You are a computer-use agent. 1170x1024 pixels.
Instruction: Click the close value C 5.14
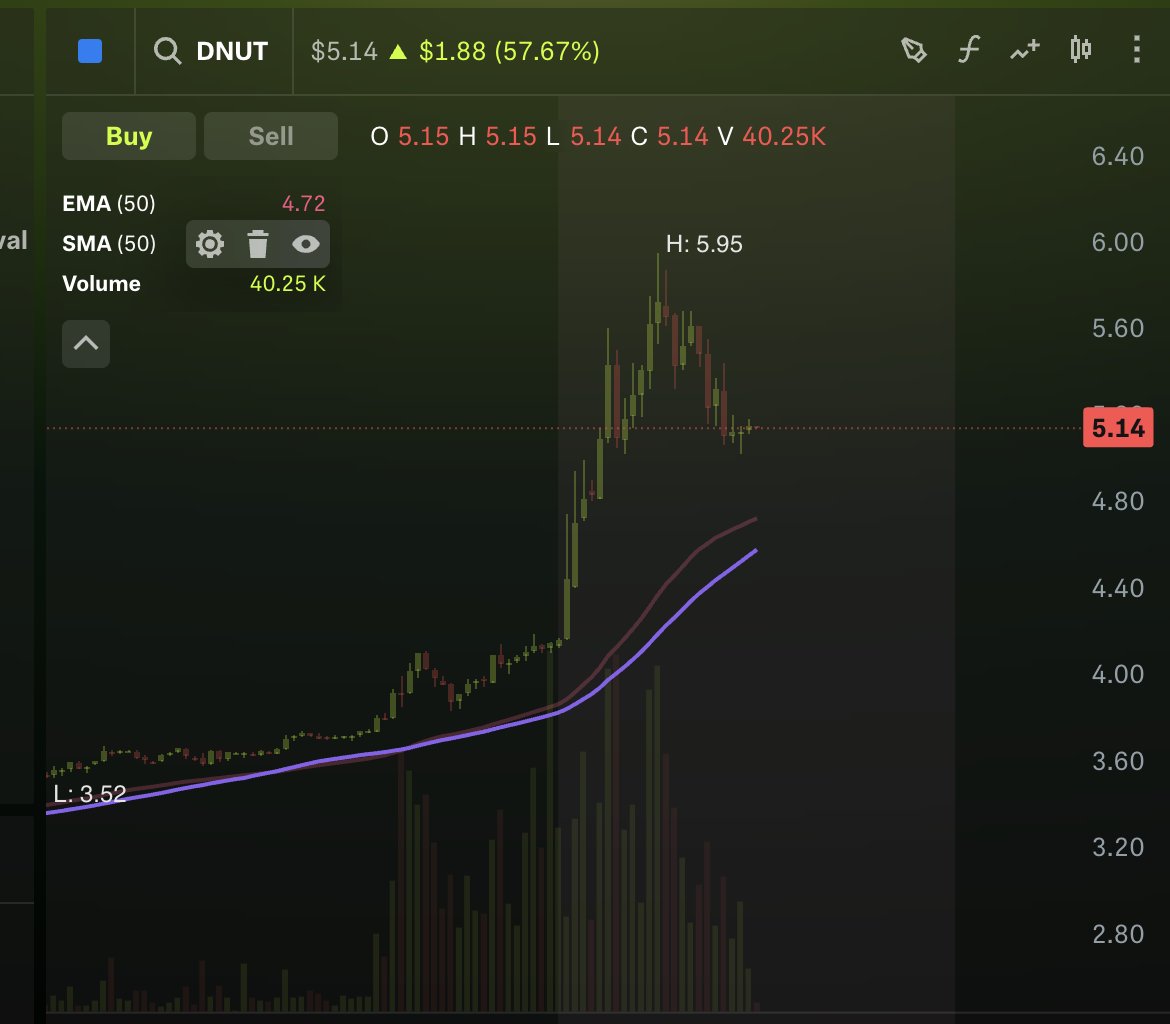pyautogui.click(x=669, y=137)
